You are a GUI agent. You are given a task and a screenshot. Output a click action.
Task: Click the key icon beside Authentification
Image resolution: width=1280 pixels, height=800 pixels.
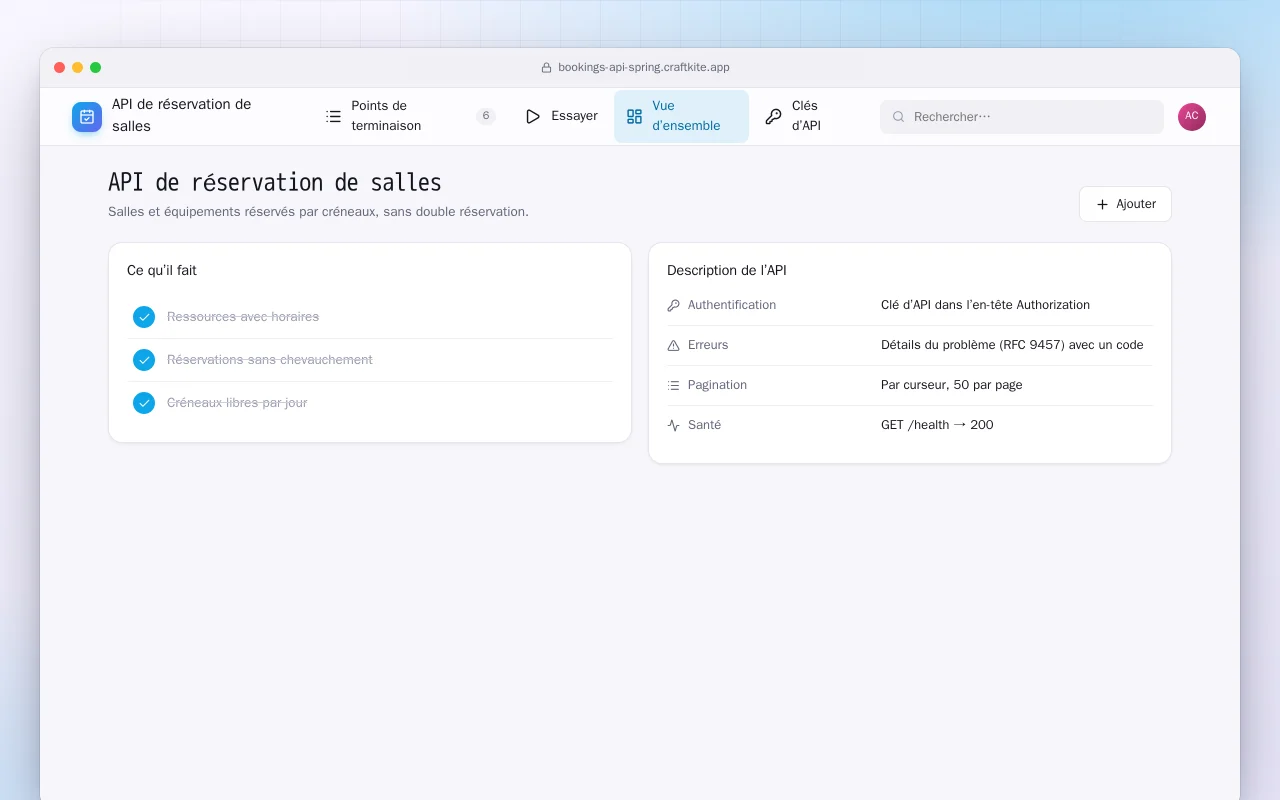coord(673,305)
